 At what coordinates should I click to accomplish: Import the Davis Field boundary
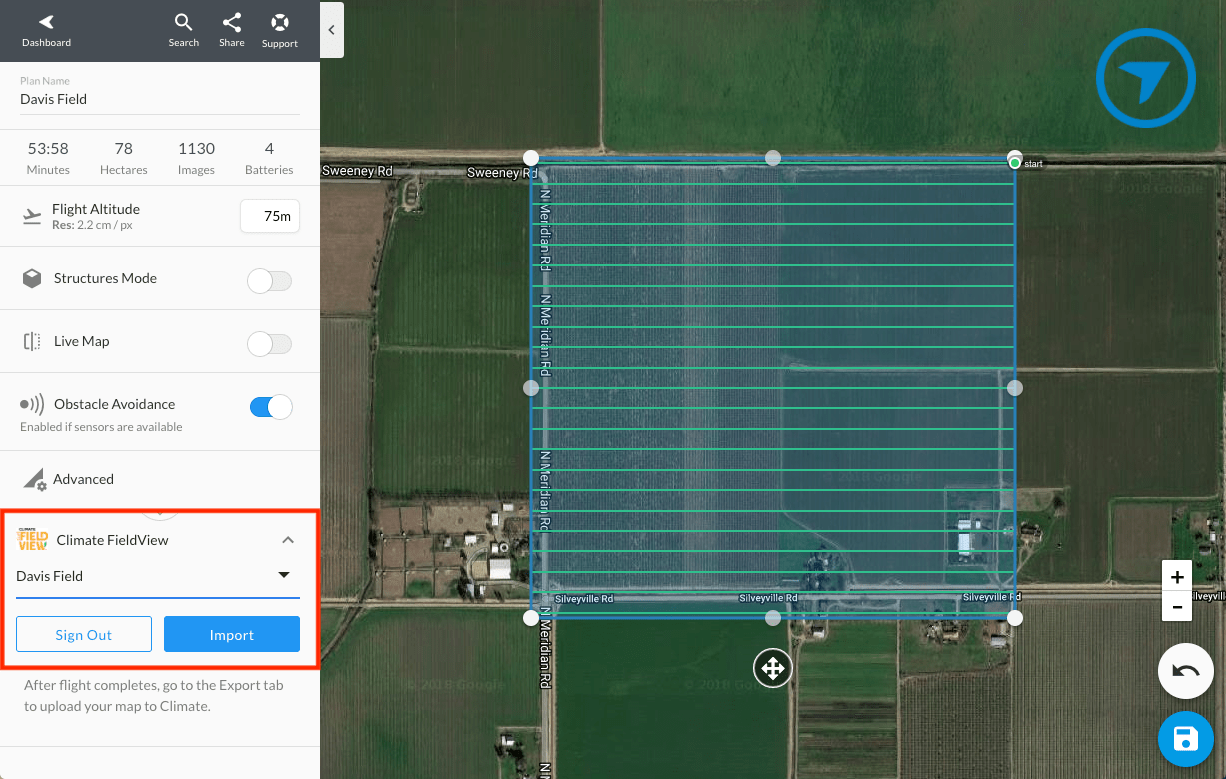231,633
